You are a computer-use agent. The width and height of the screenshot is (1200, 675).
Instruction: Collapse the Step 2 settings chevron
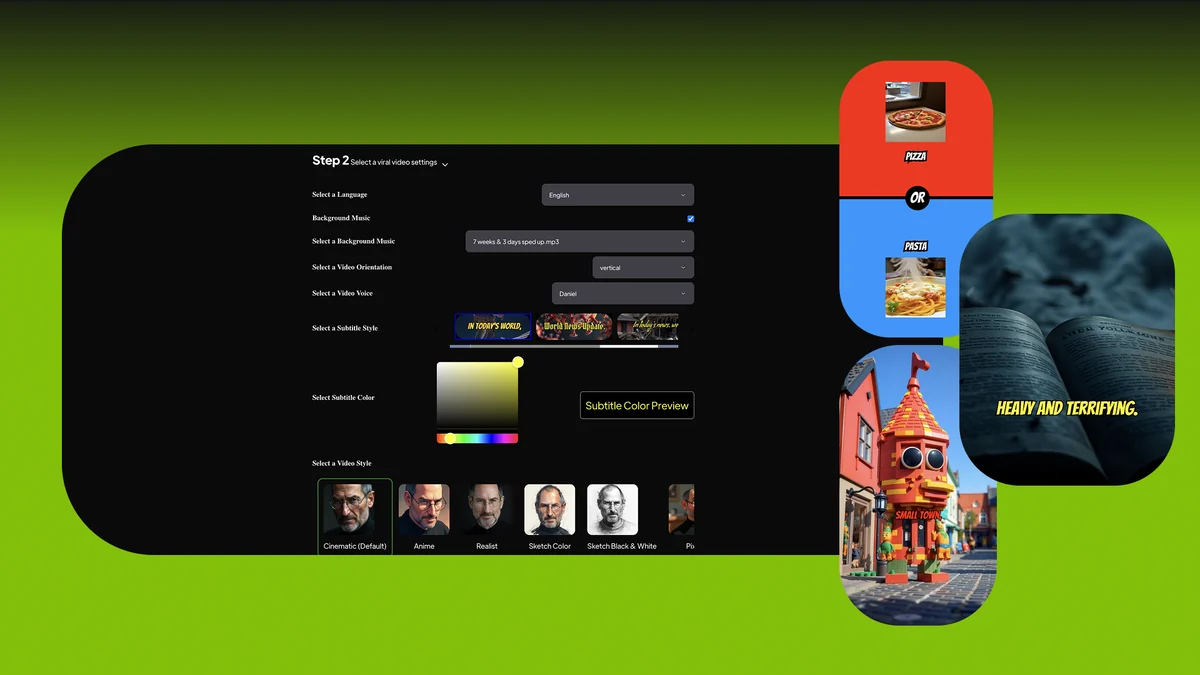tap(445, 164)
